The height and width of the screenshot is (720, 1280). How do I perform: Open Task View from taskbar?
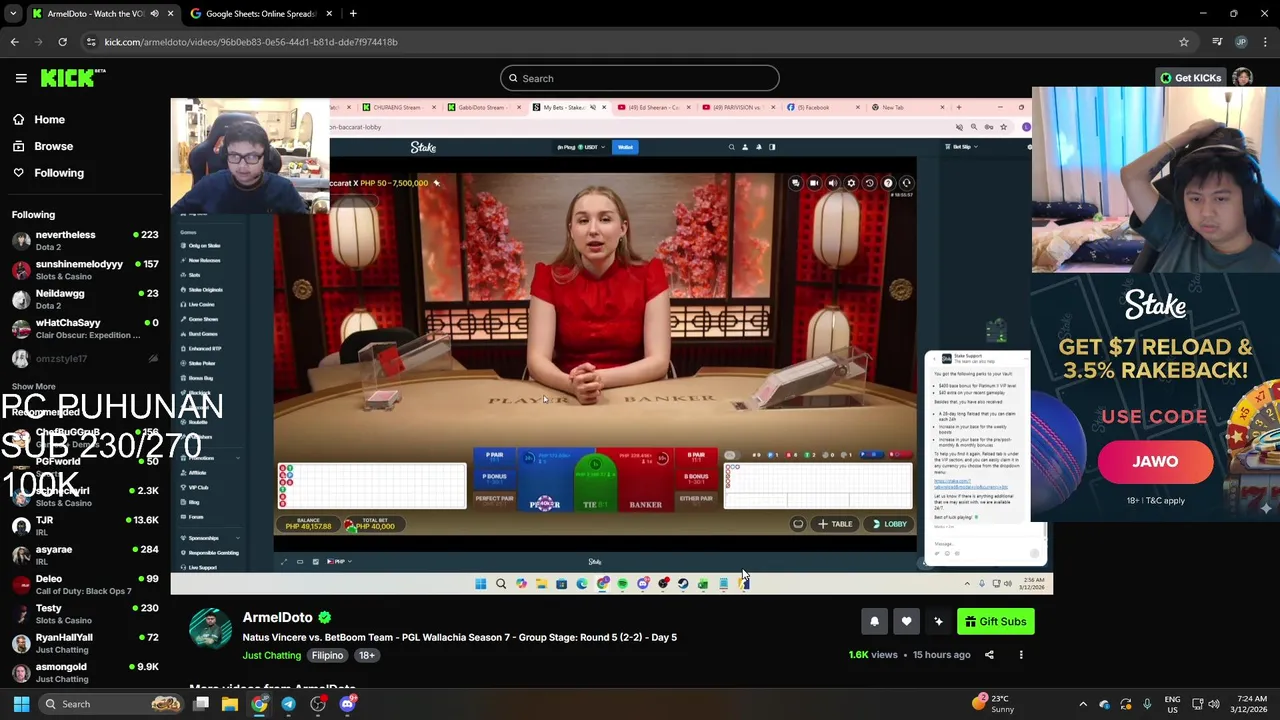(201, 704)
